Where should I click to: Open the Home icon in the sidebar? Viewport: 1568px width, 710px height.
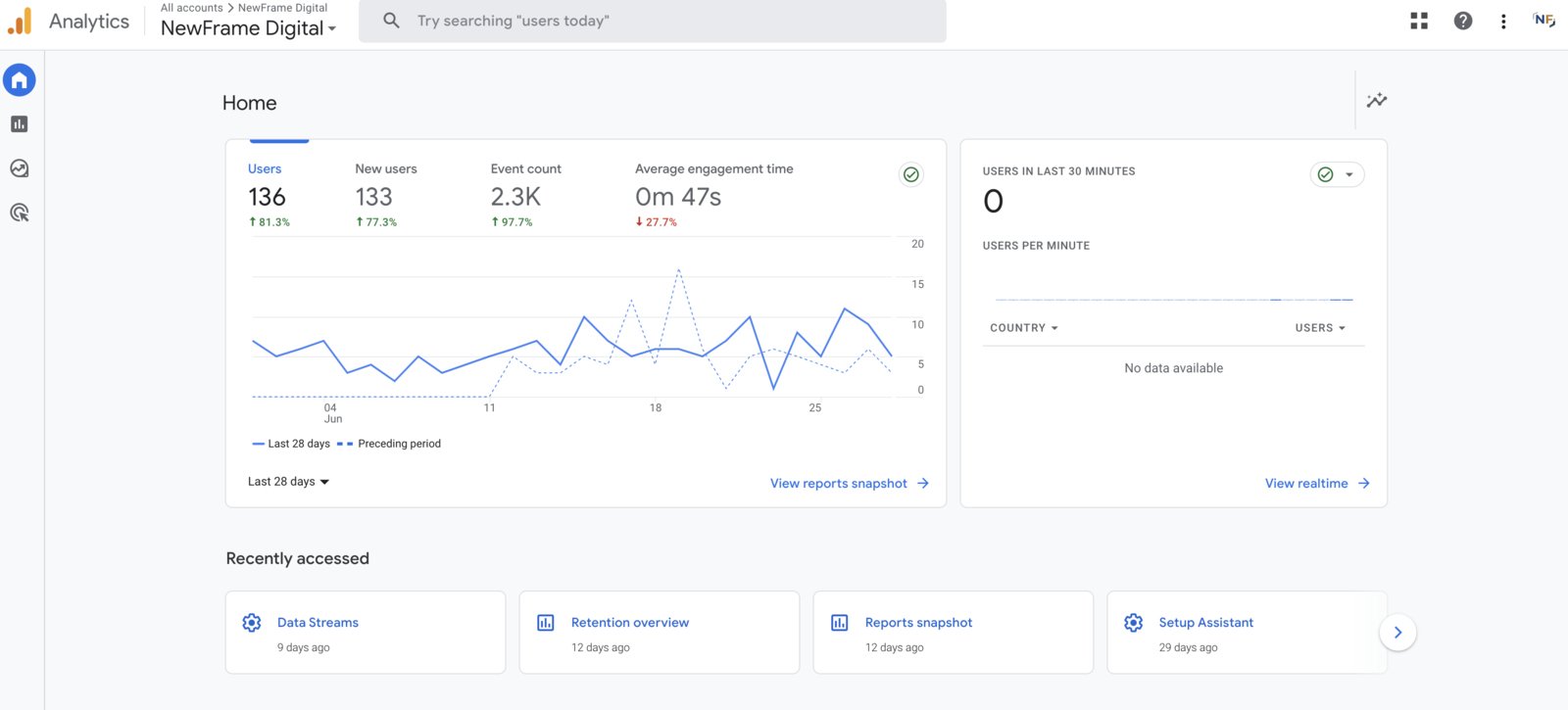(x=20, y=80)
